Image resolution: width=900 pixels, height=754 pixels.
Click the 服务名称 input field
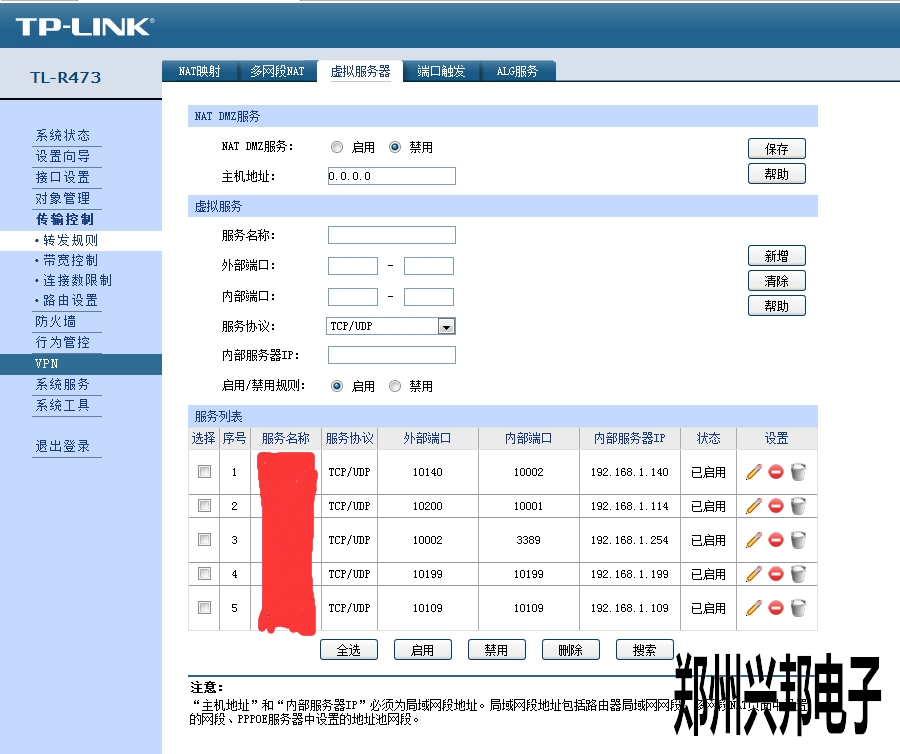click(391, 235)
